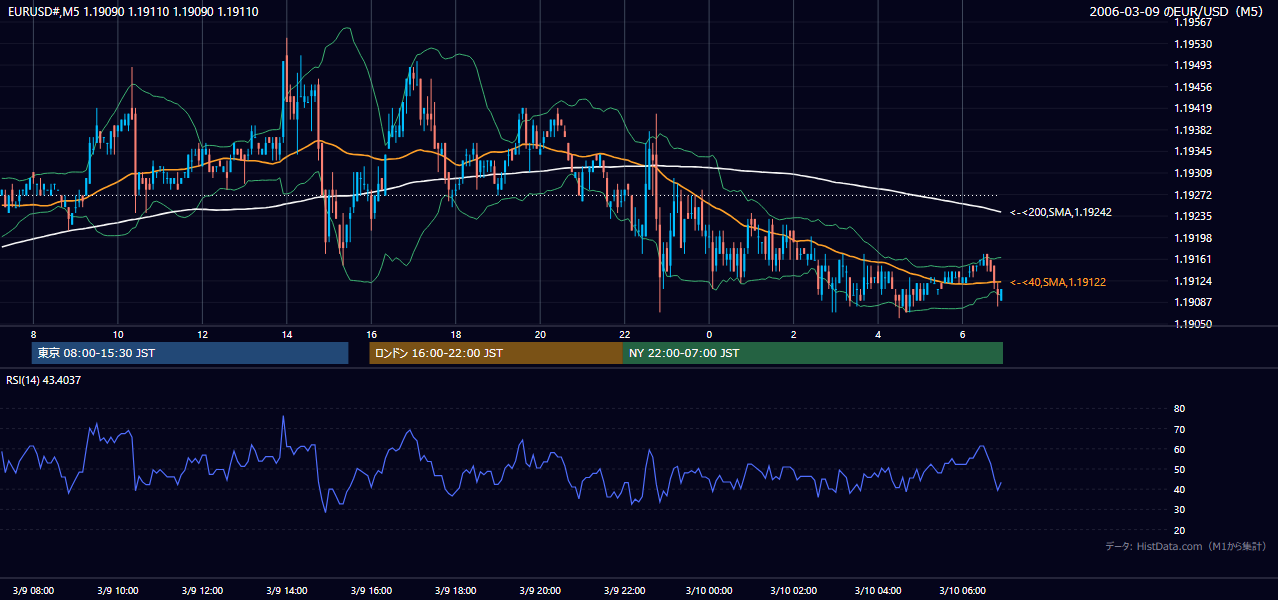Click price axis value 1.19198
The height and width of the screenshot is (600, 1278).
[1192, 238]
